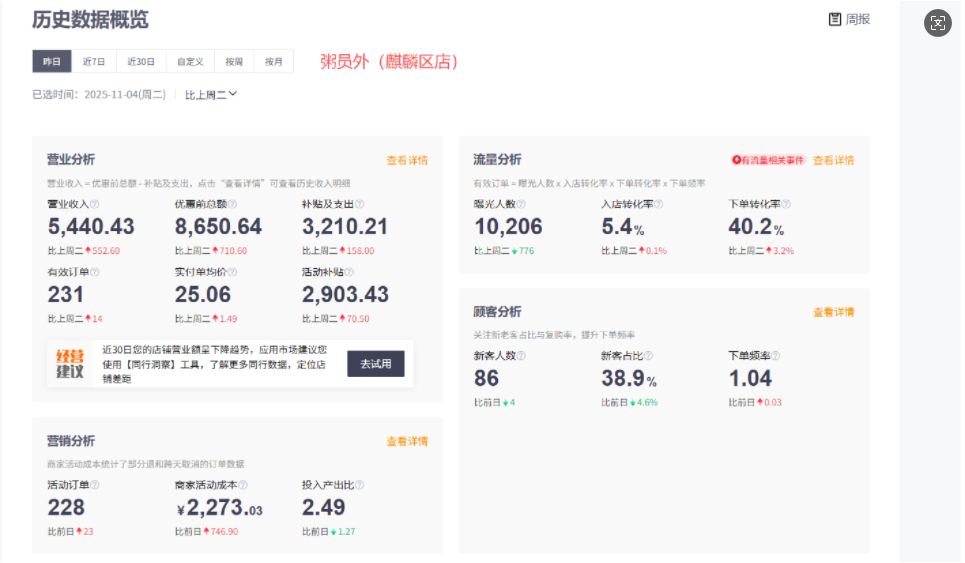This screenshot has width=965, height=563.
Task: Choose the 自定义 date range tab
Action: point(190,62)
